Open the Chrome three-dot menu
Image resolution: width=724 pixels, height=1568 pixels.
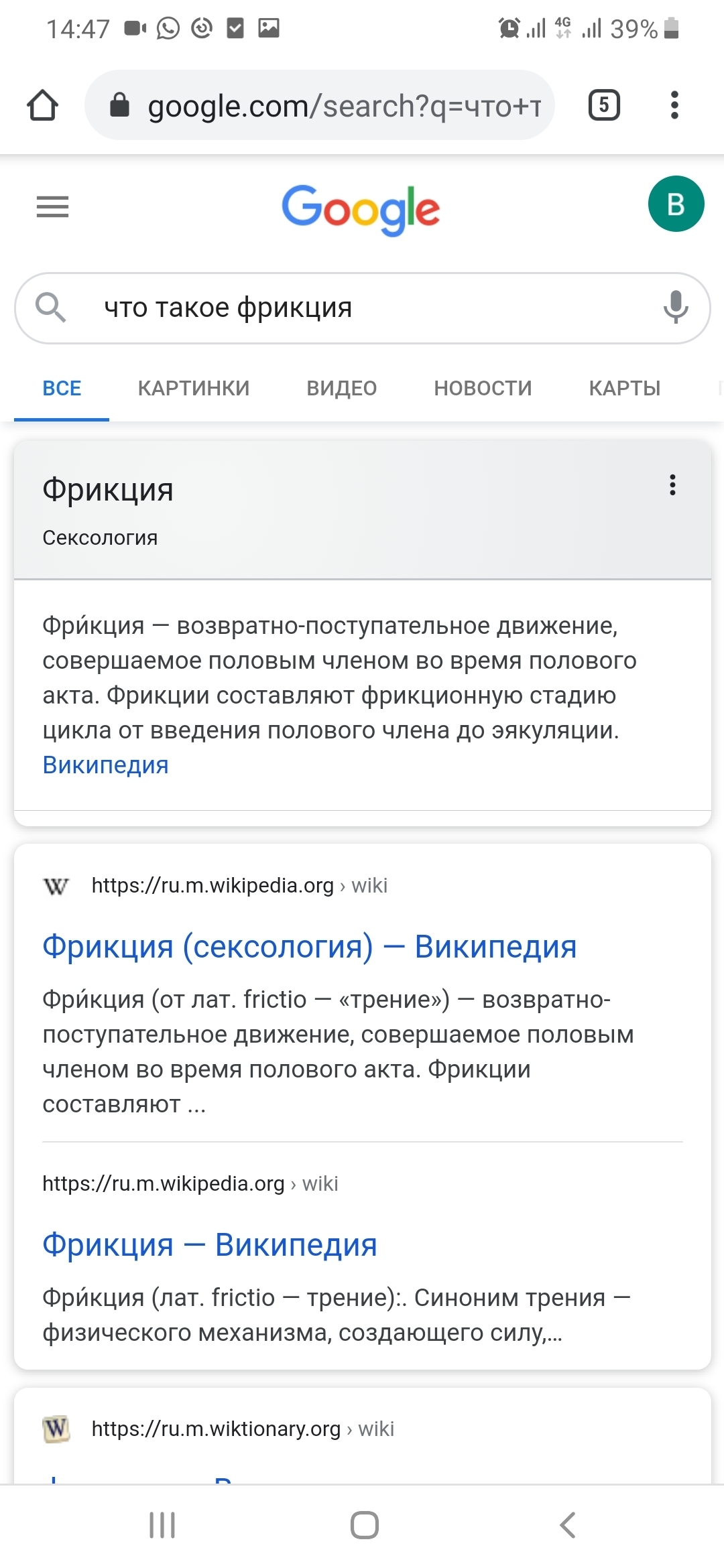[x=674, y=105]
